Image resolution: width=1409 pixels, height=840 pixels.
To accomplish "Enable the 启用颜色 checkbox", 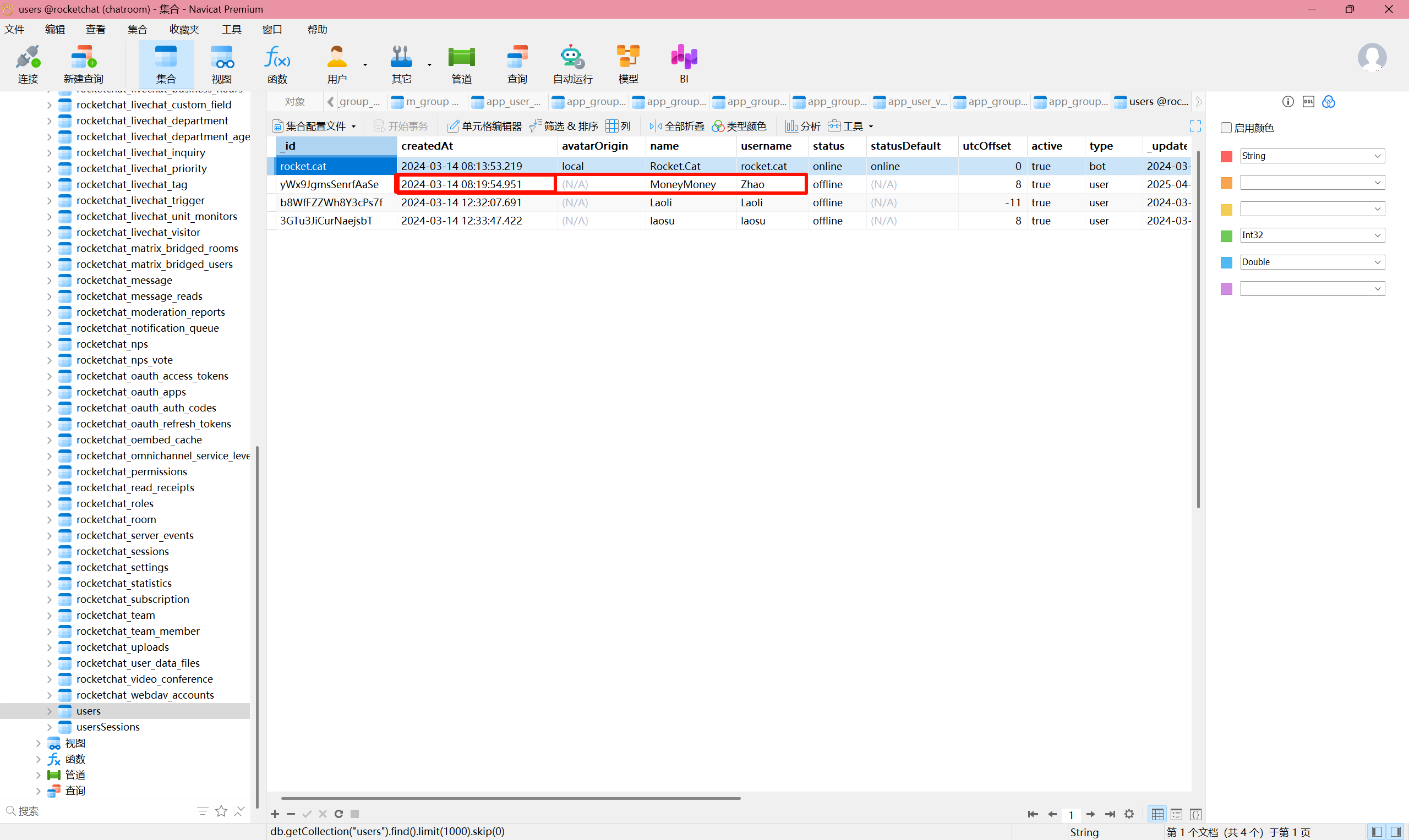I will 1226,128.
